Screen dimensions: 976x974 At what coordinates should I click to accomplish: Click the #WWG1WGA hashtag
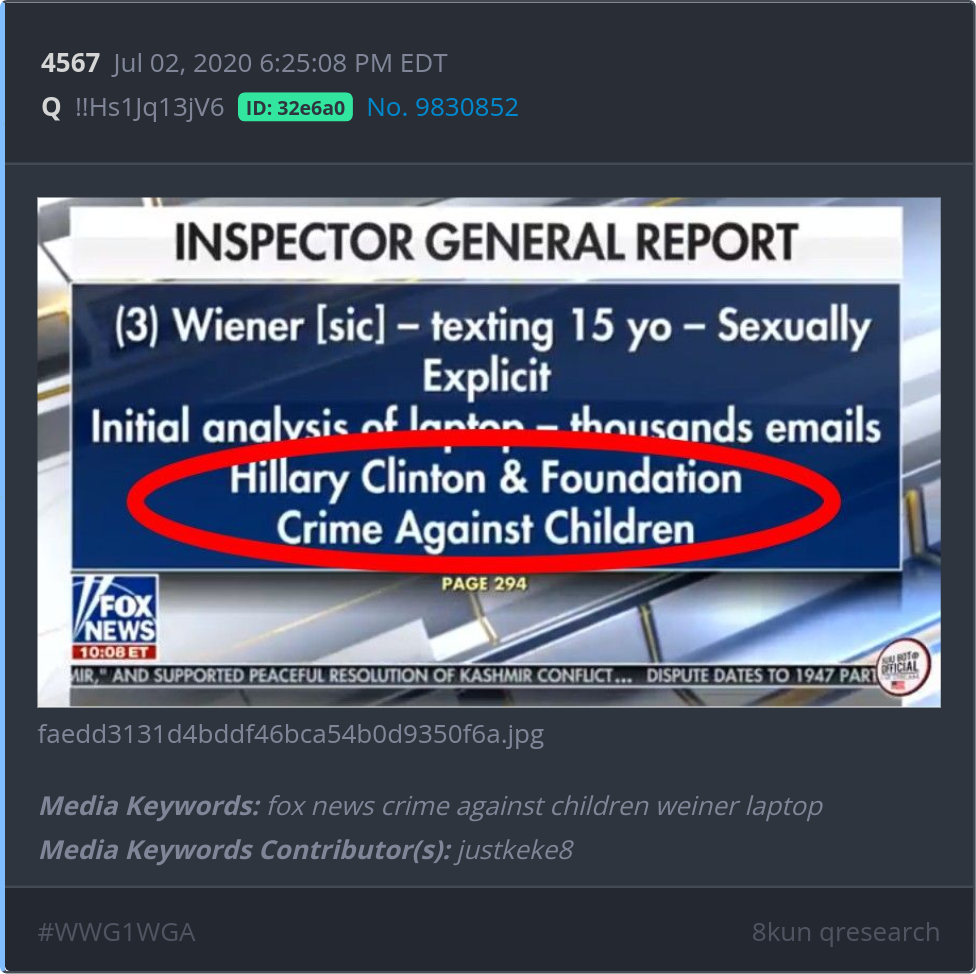click(x=116, y=932)
